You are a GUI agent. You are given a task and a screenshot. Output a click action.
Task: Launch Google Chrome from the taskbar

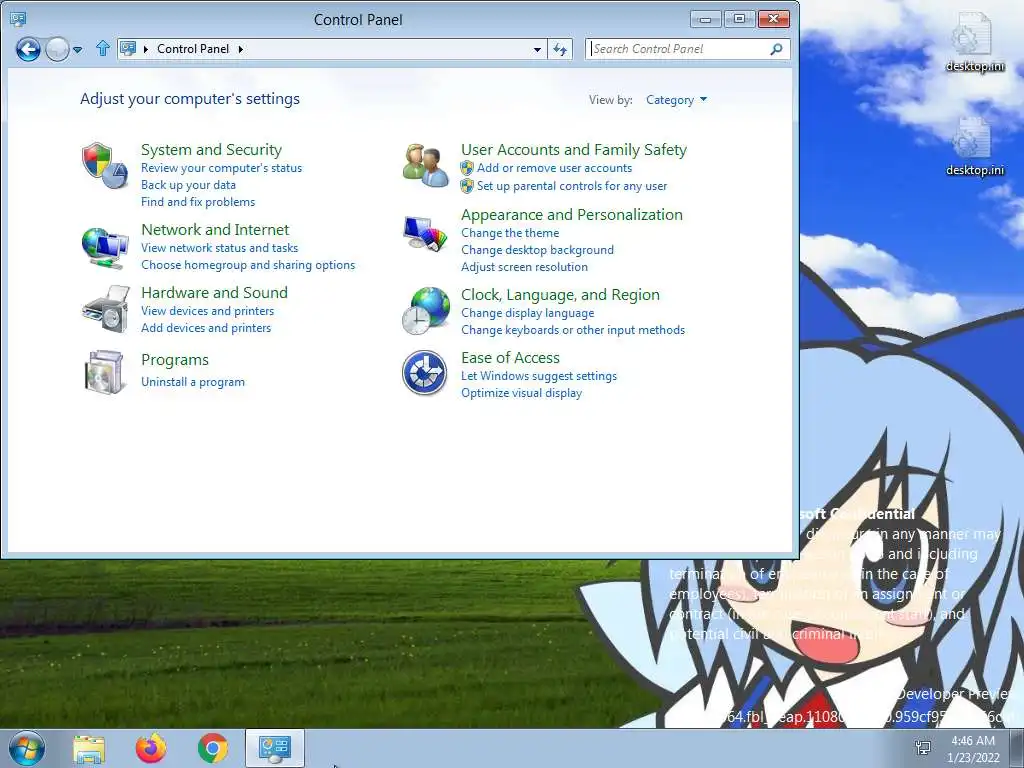(213, 748)
